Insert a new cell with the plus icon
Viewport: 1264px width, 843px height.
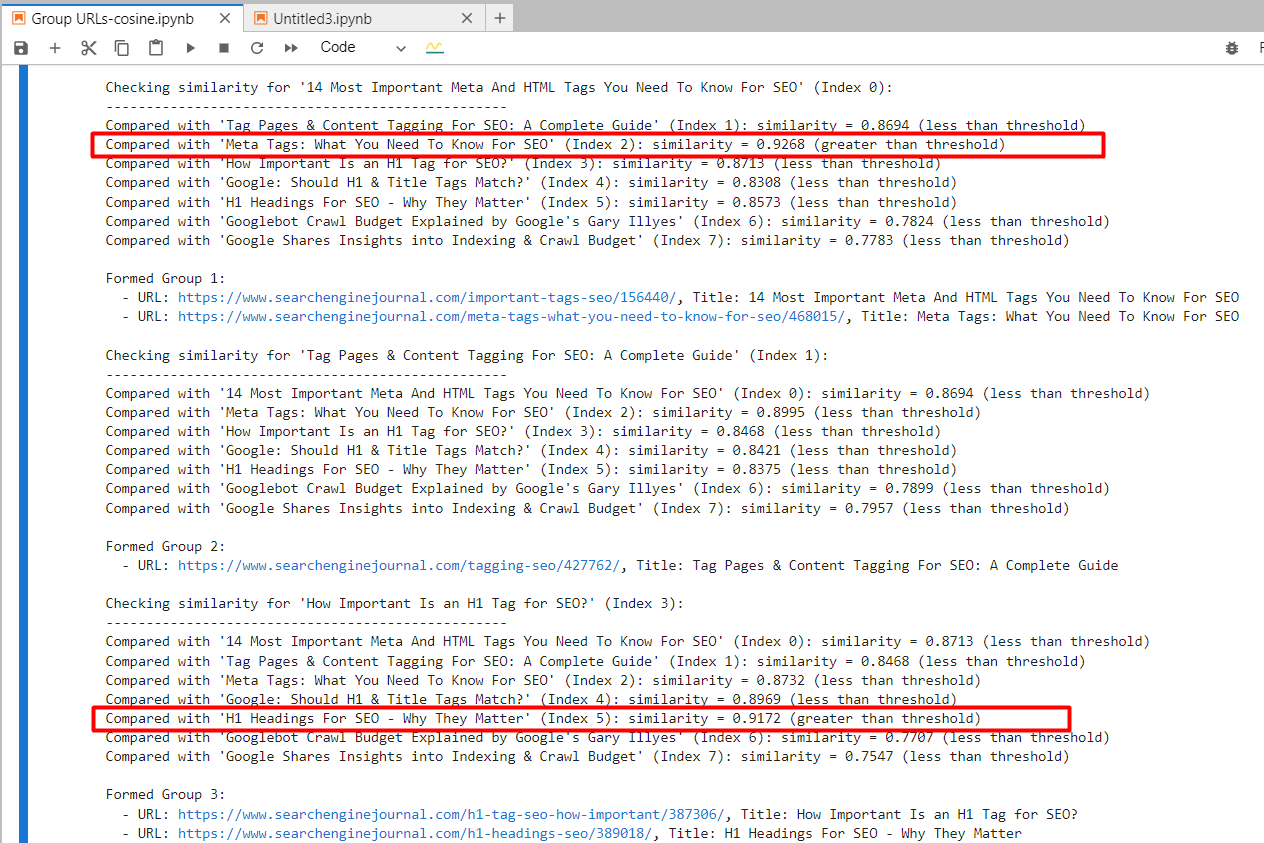click(55, 47)
